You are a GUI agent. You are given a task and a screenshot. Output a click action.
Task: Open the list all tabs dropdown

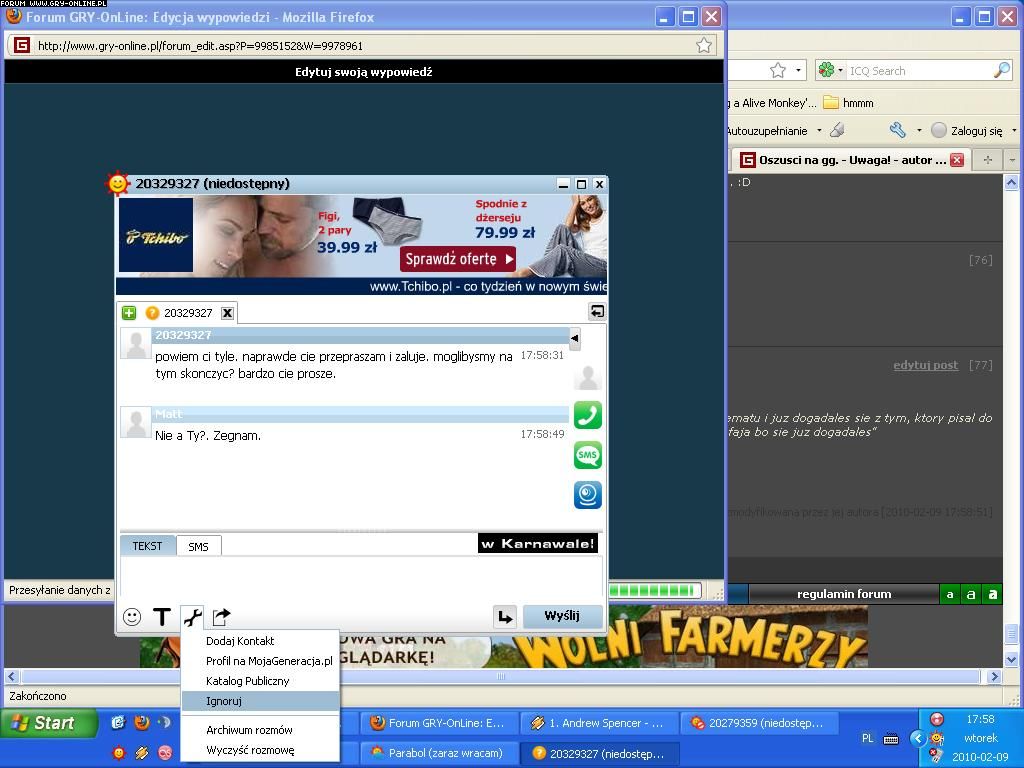point(1012,160)
